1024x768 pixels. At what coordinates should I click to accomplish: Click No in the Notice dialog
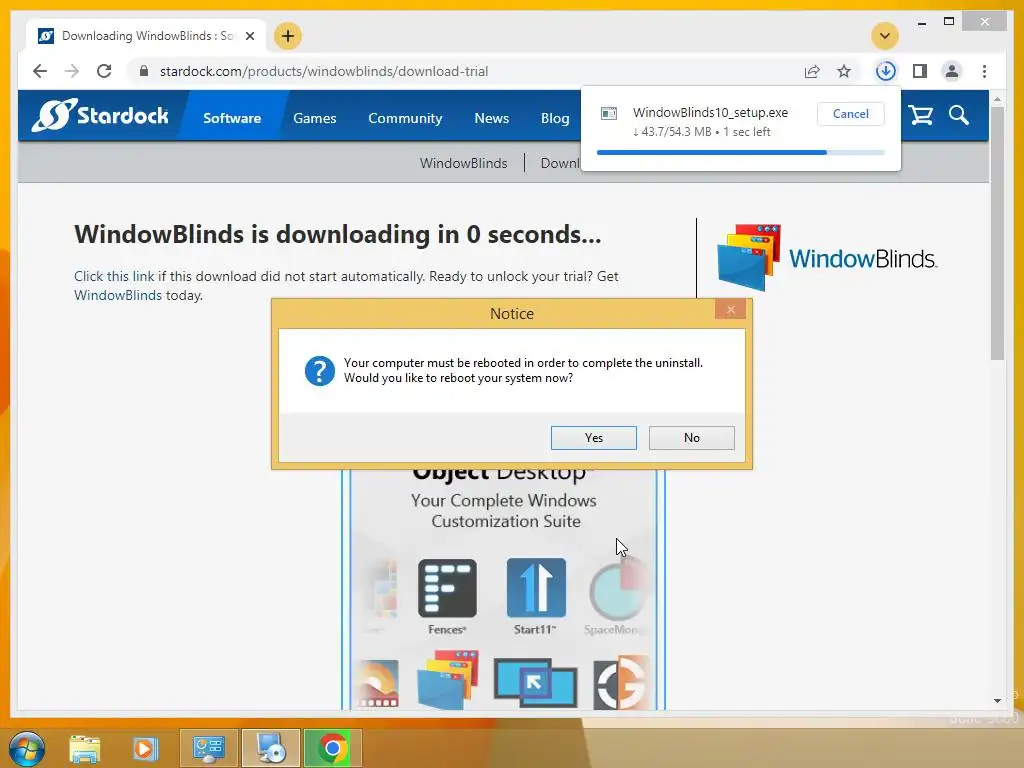click(692, 438)
